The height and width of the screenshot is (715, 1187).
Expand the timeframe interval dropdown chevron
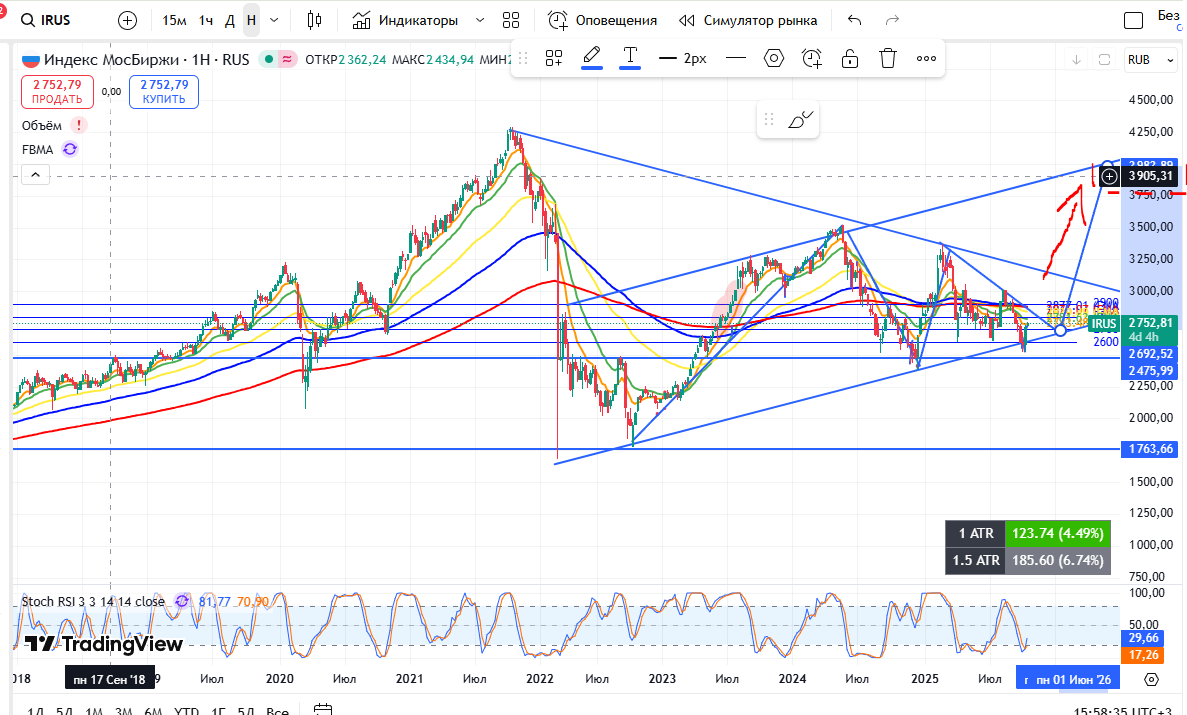coord(274,20)
